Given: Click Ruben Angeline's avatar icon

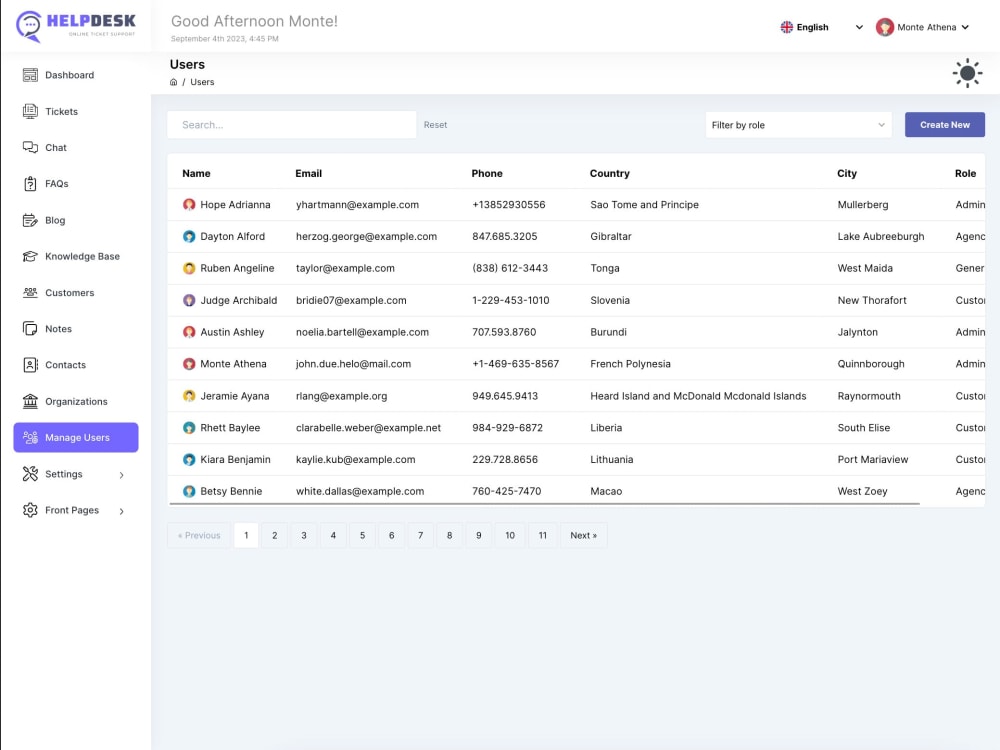Looking at the screenshot, I should coord(189,268).
